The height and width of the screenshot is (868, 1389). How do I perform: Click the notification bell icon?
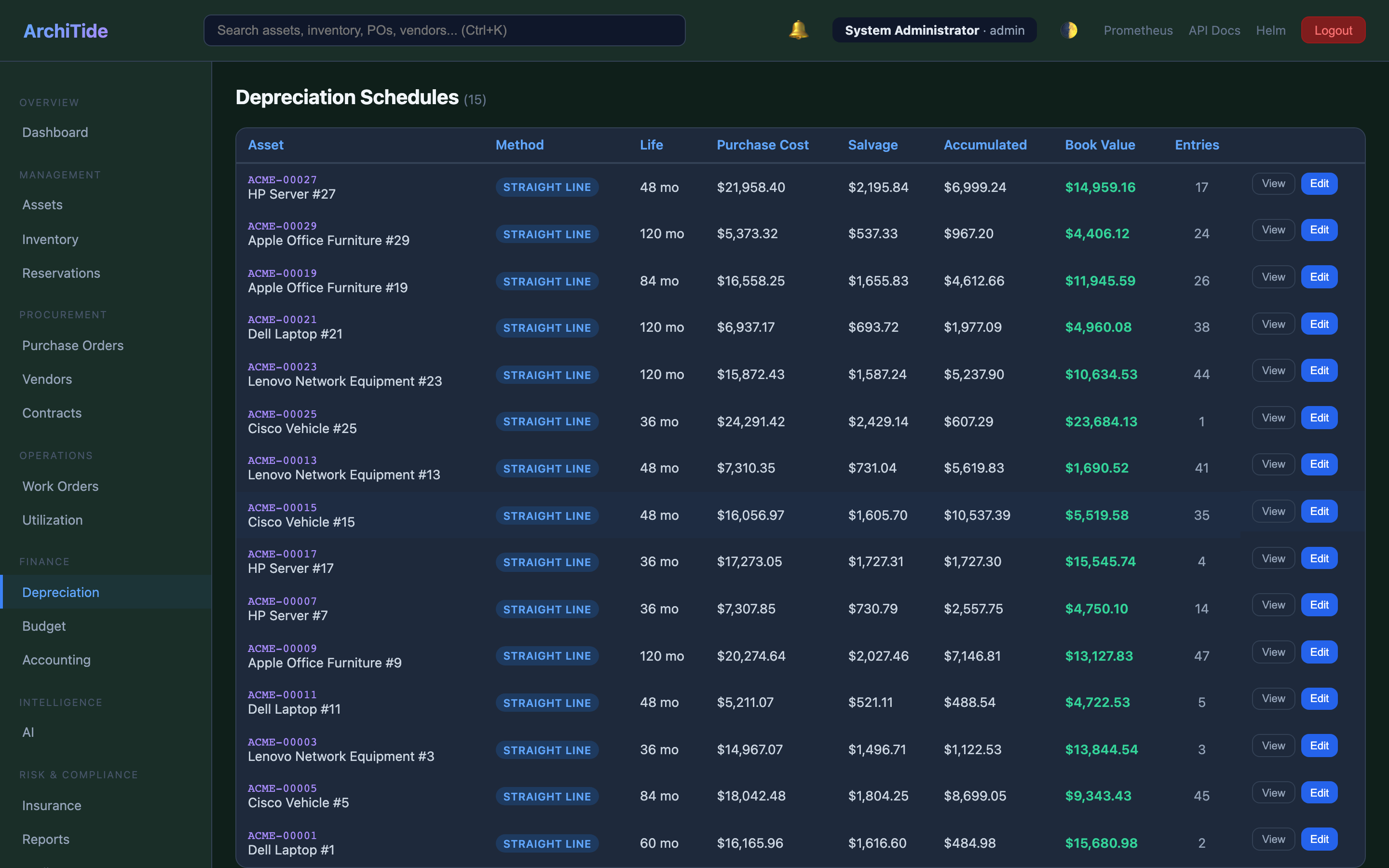798,30
